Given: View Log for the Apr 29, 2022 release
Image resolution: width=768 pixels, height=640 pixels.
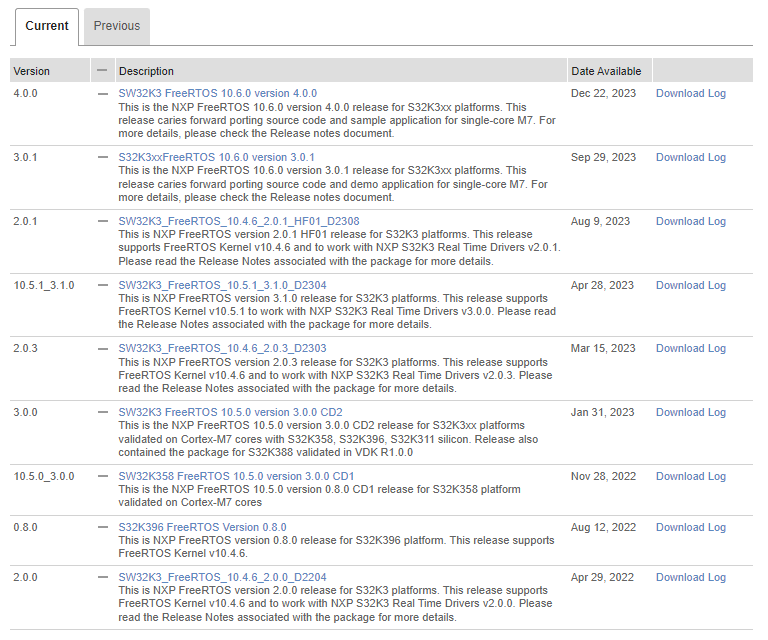Looking at the screenshot, I should (x=717, y=577).
